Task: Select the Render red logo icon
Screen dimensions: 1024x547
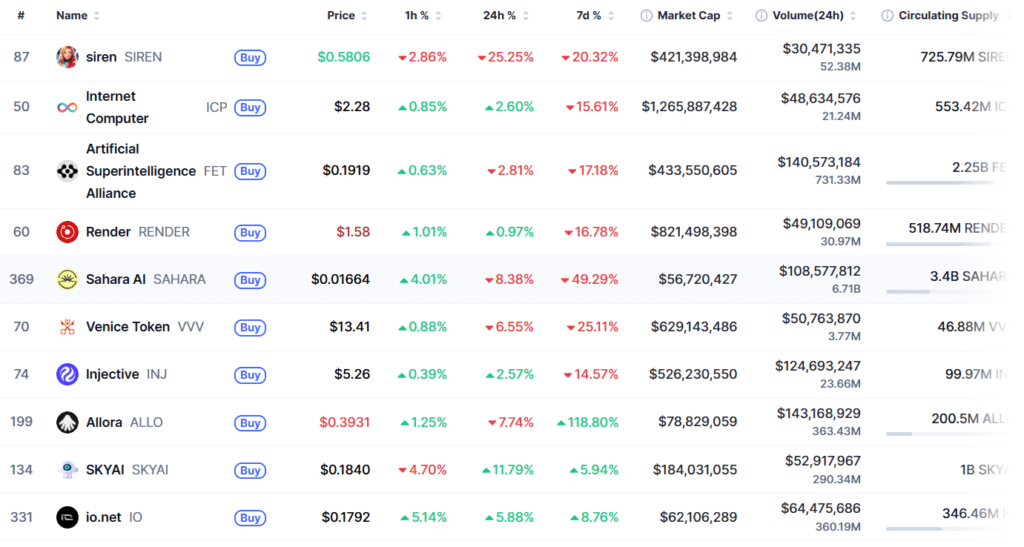Action: (x=67, y=232)
